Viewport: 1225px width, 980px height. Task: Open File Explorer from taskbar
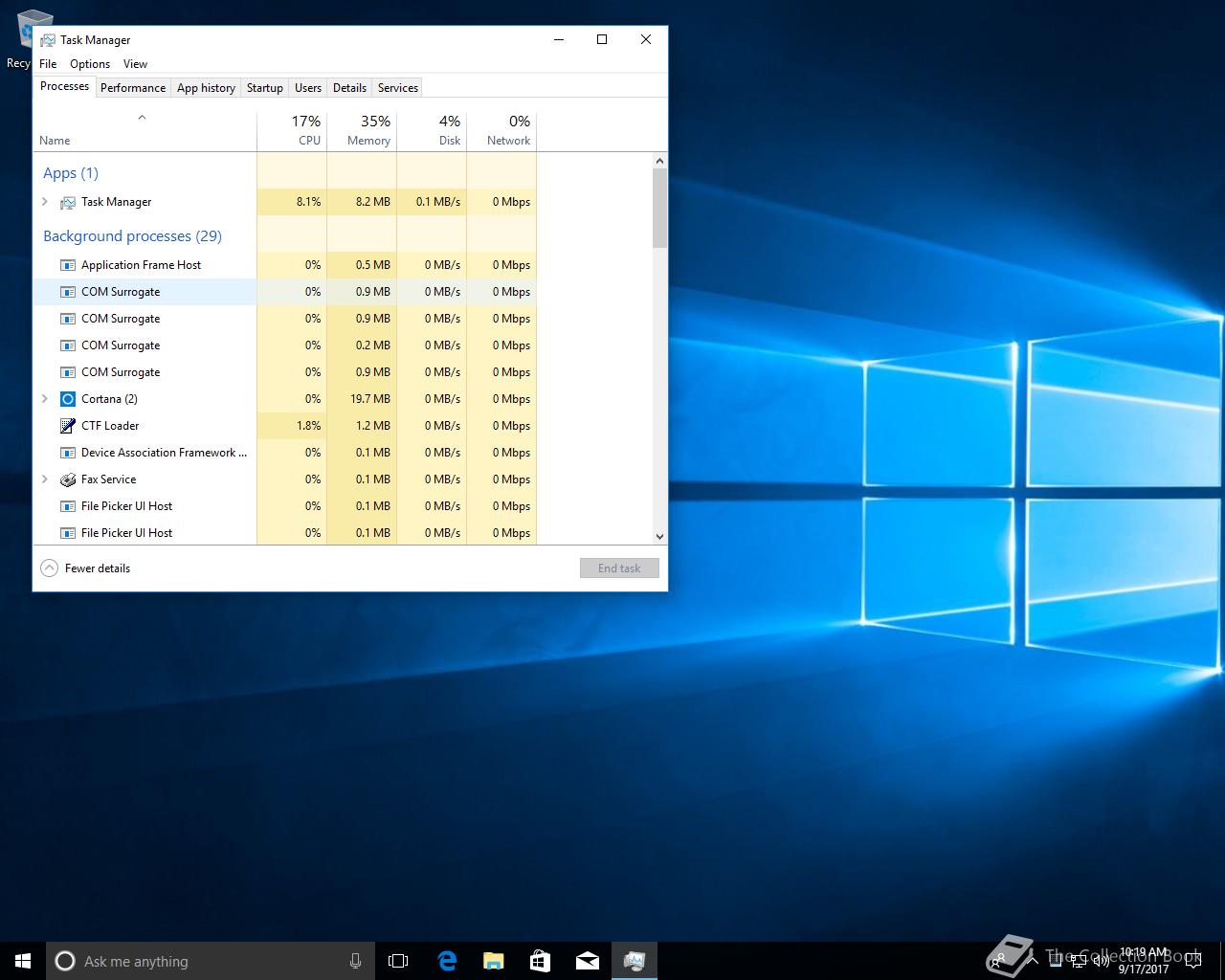pos(493,961)
